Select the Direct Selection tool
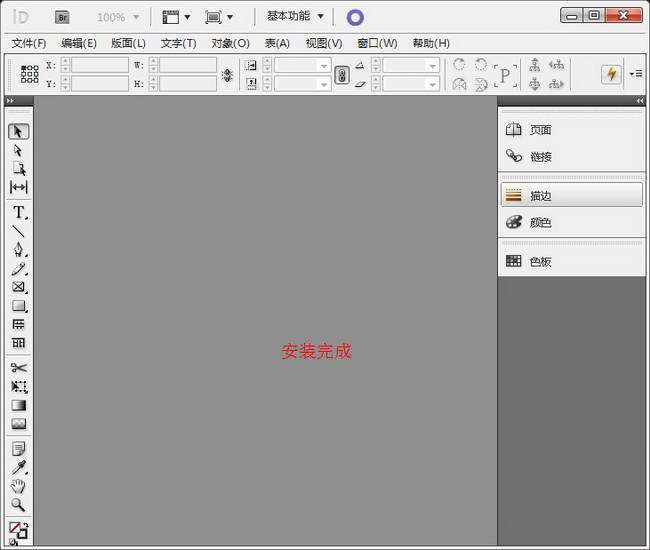This screenshot has height=550, width=650. pyautogui.click(x=18, y=150)
